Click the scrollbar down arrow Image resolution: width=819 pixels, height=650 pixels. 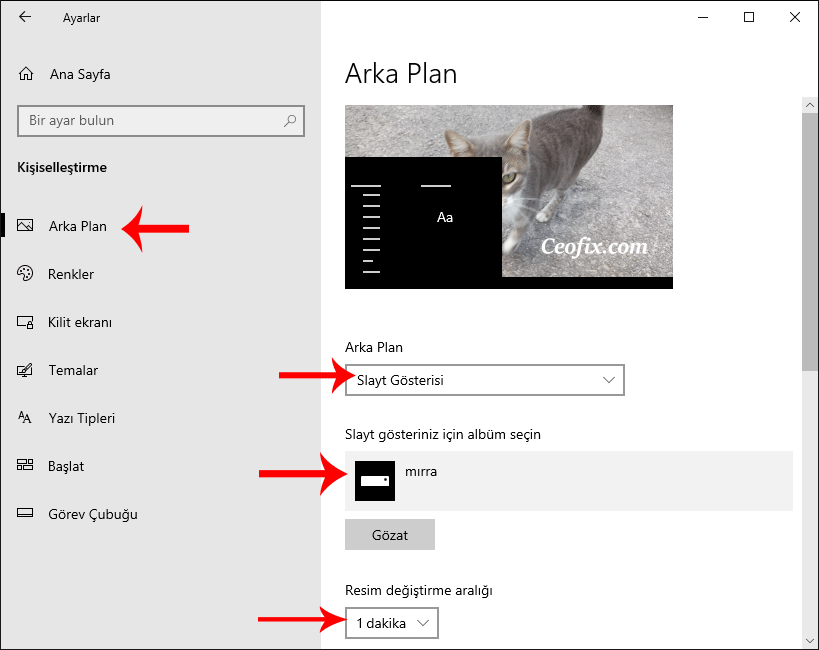pos(810,640)
